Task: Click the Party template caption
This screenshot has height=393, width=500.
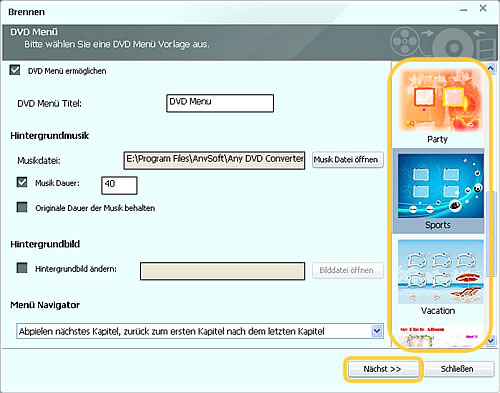Action: 438,139
